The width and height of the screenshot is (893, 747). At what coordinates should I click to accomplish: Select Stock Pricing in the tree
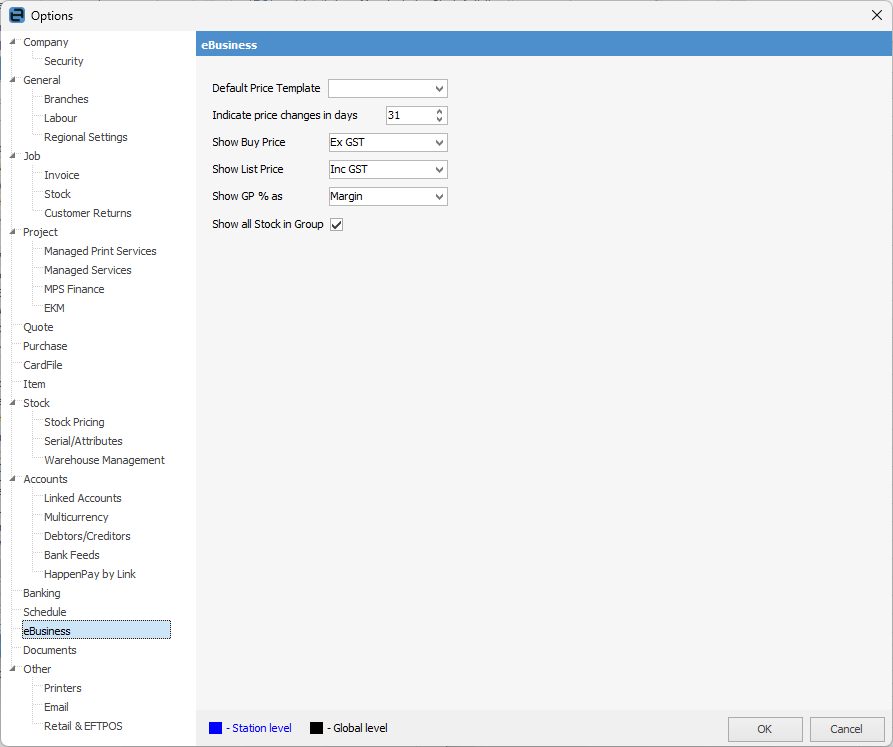tap(74, 422)
